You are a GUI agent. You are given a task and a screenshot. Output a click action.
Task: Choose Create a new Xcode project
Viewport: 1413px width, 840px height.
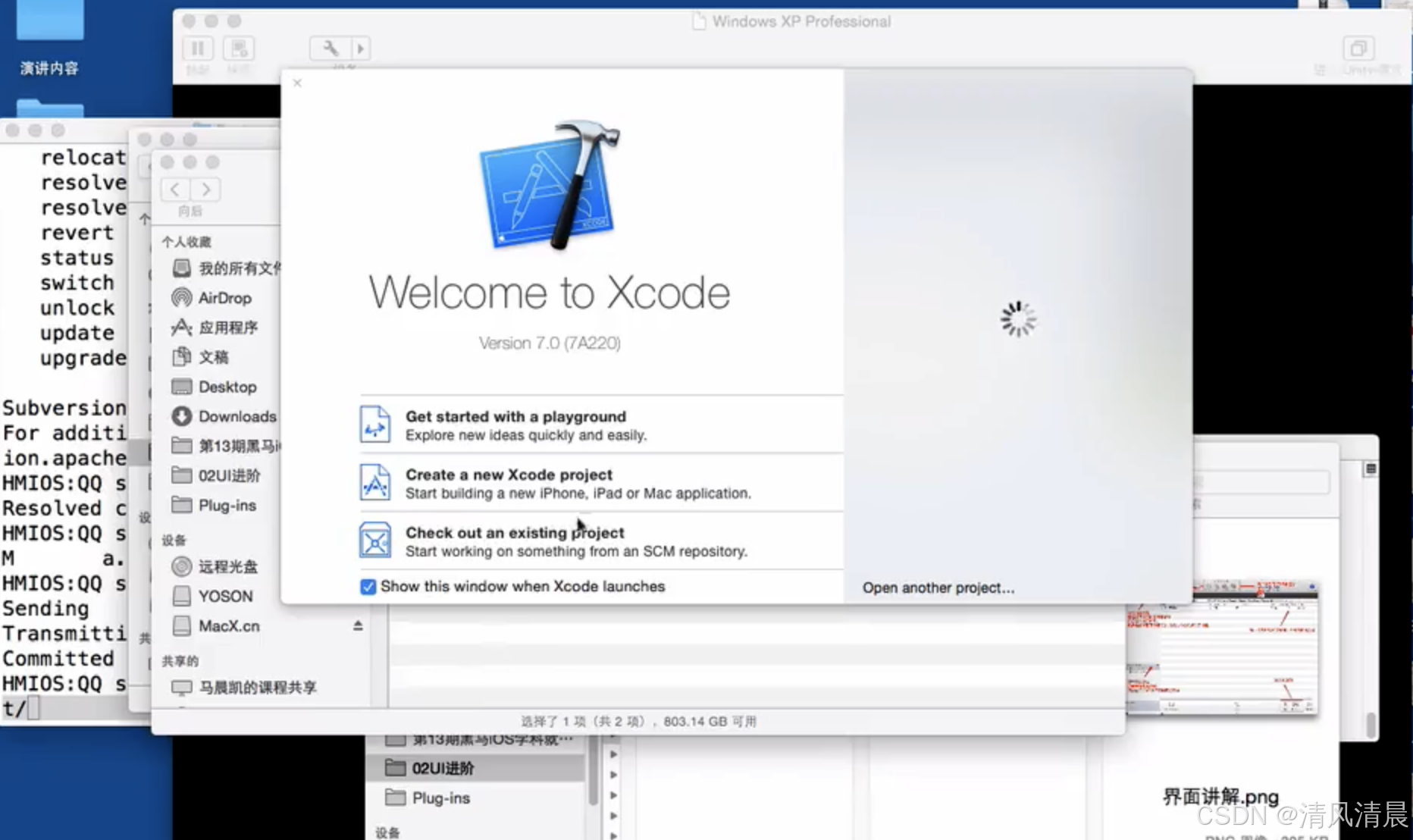click(601, 483)
